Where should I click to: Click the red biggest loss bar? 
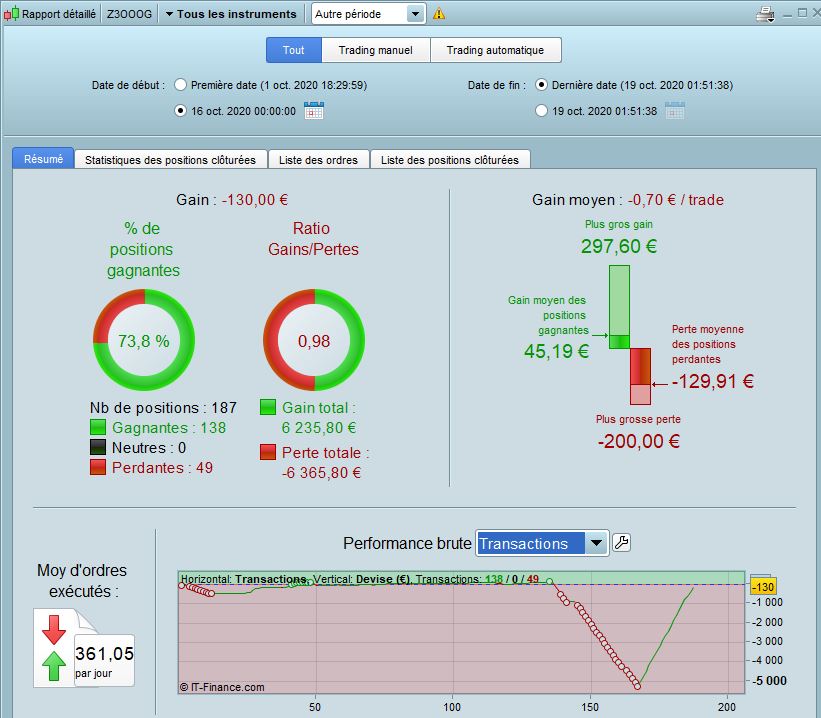coord(640,376)
